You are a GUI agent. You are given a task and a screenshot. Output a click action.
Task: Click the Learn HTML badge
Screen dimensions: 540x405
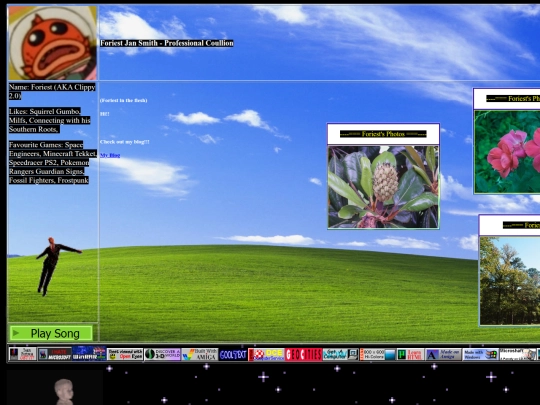[410, 354]
